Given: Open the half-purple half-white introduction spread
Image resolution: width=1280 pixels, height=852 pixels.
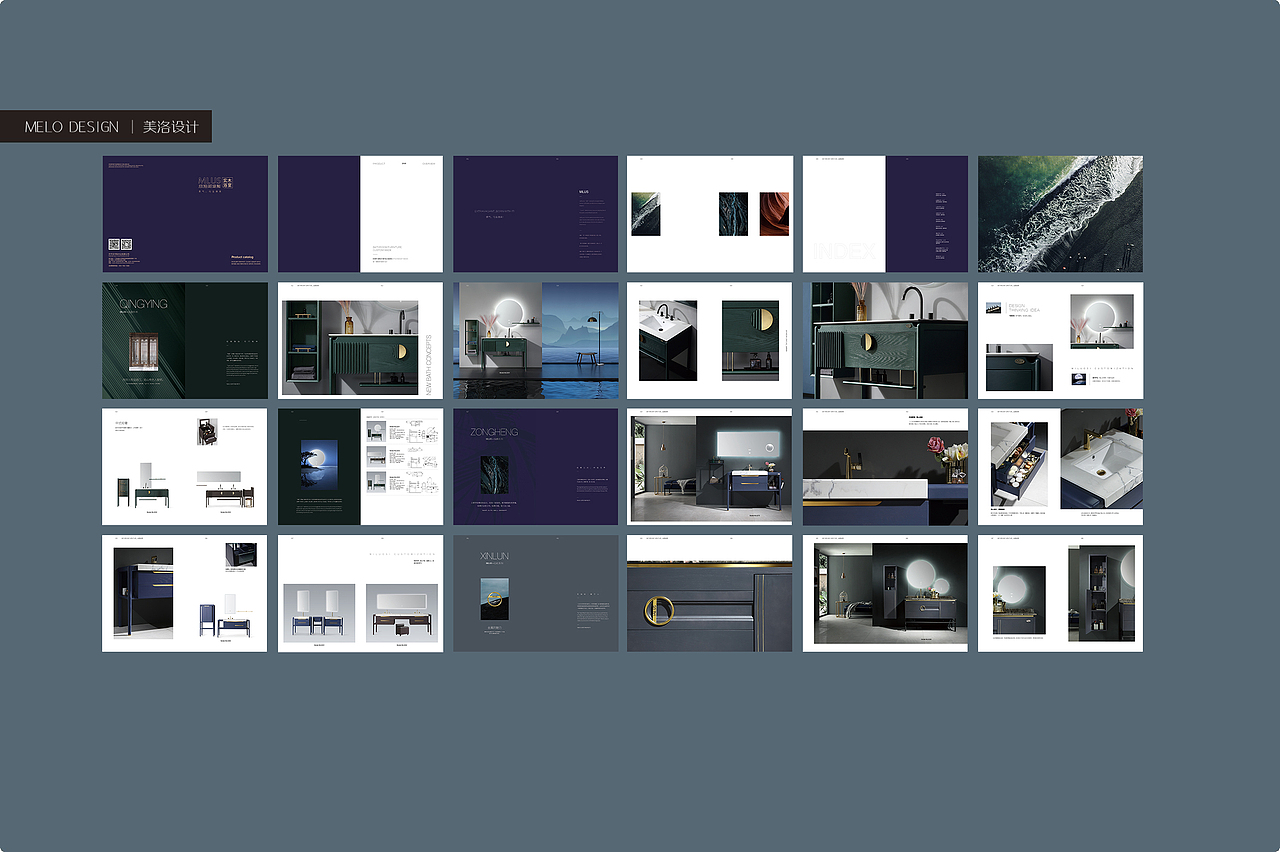Looking at the screenshot, I should [x=360, y=214].
